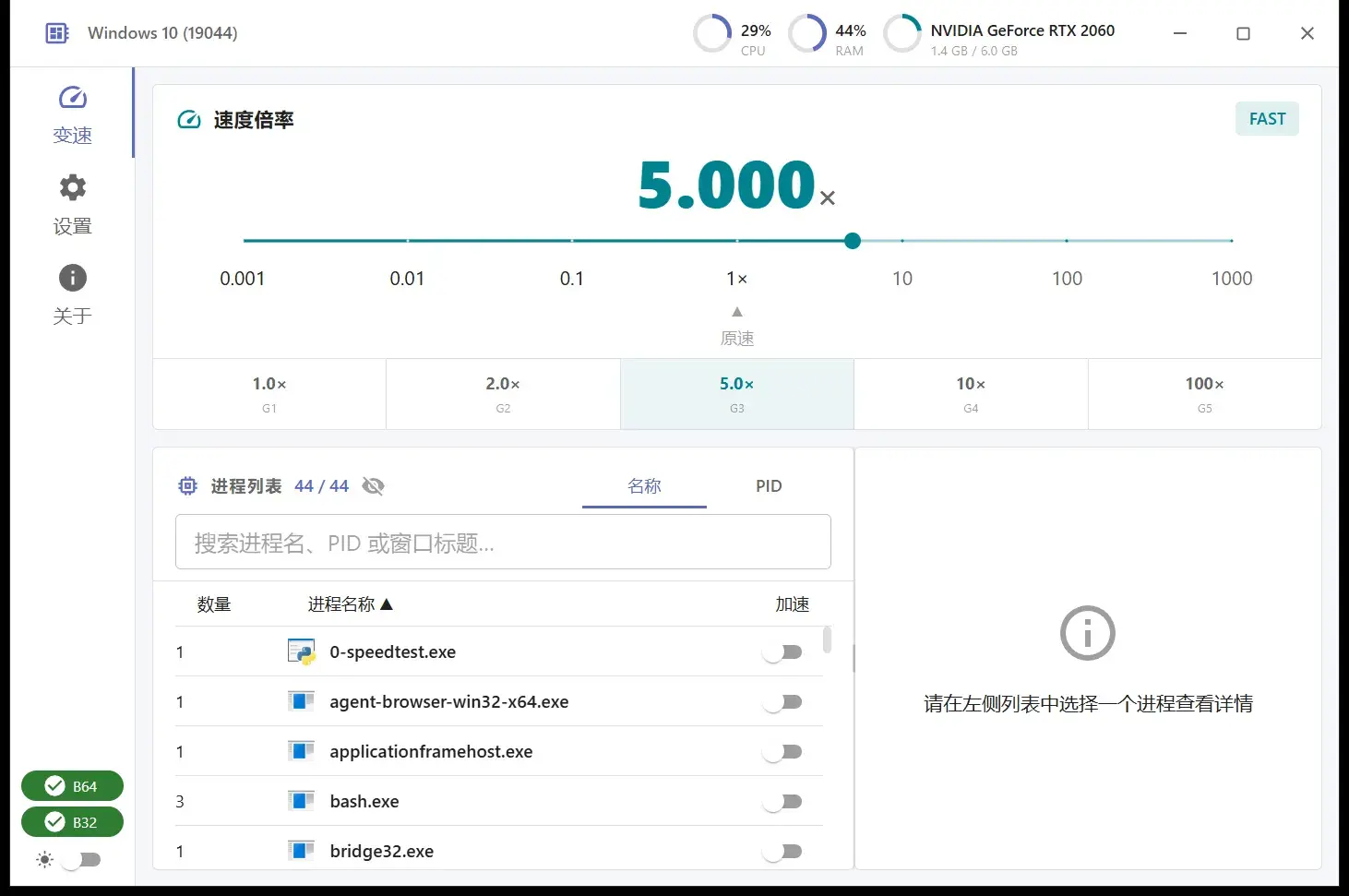The height and width of the screenshot is (896, 1349).
Task: Click the RAM usage ring indicator
Action: coord(807,33)
